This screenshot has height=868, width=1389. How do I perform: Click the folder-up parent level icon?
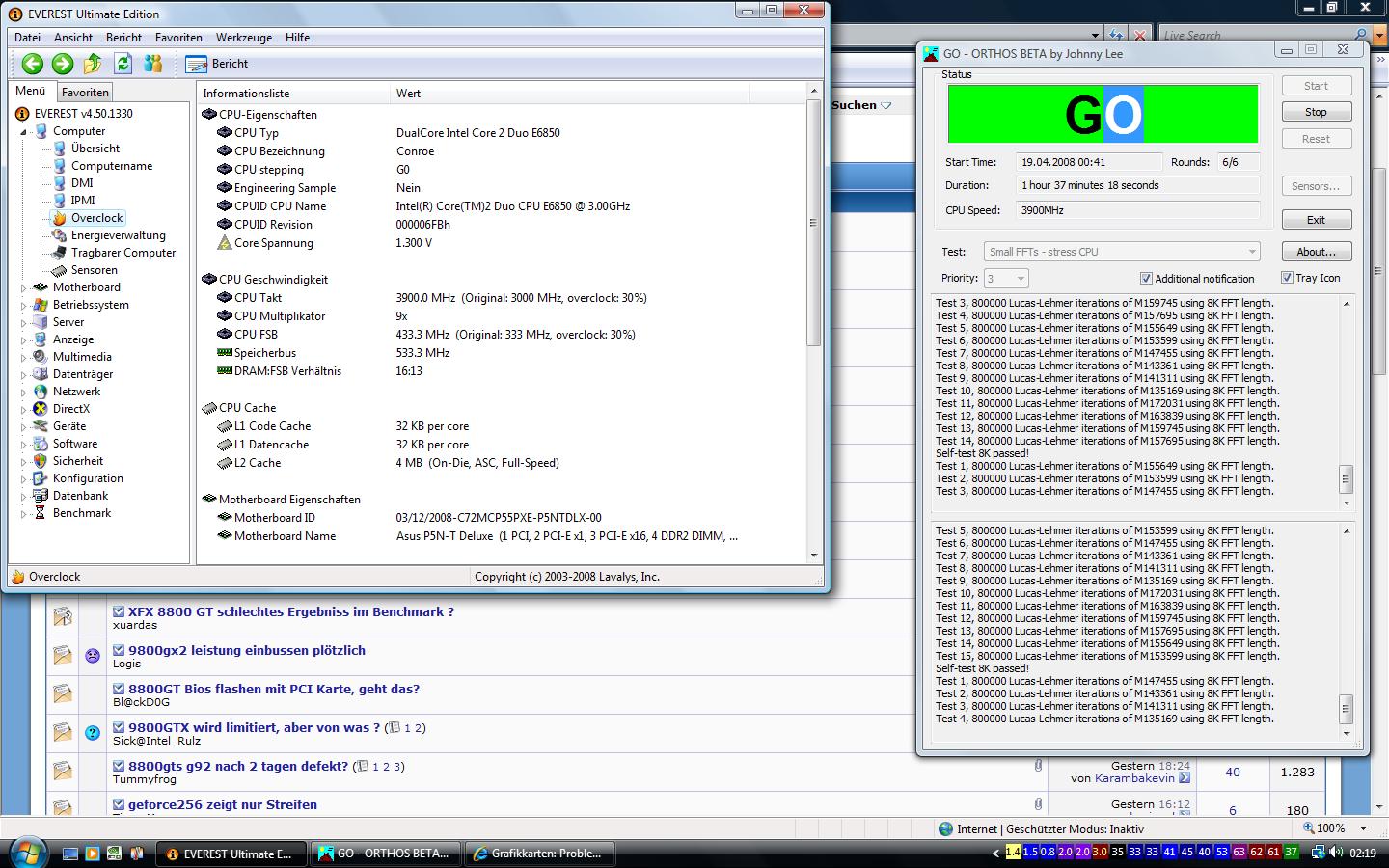click(x=93, y=64)
